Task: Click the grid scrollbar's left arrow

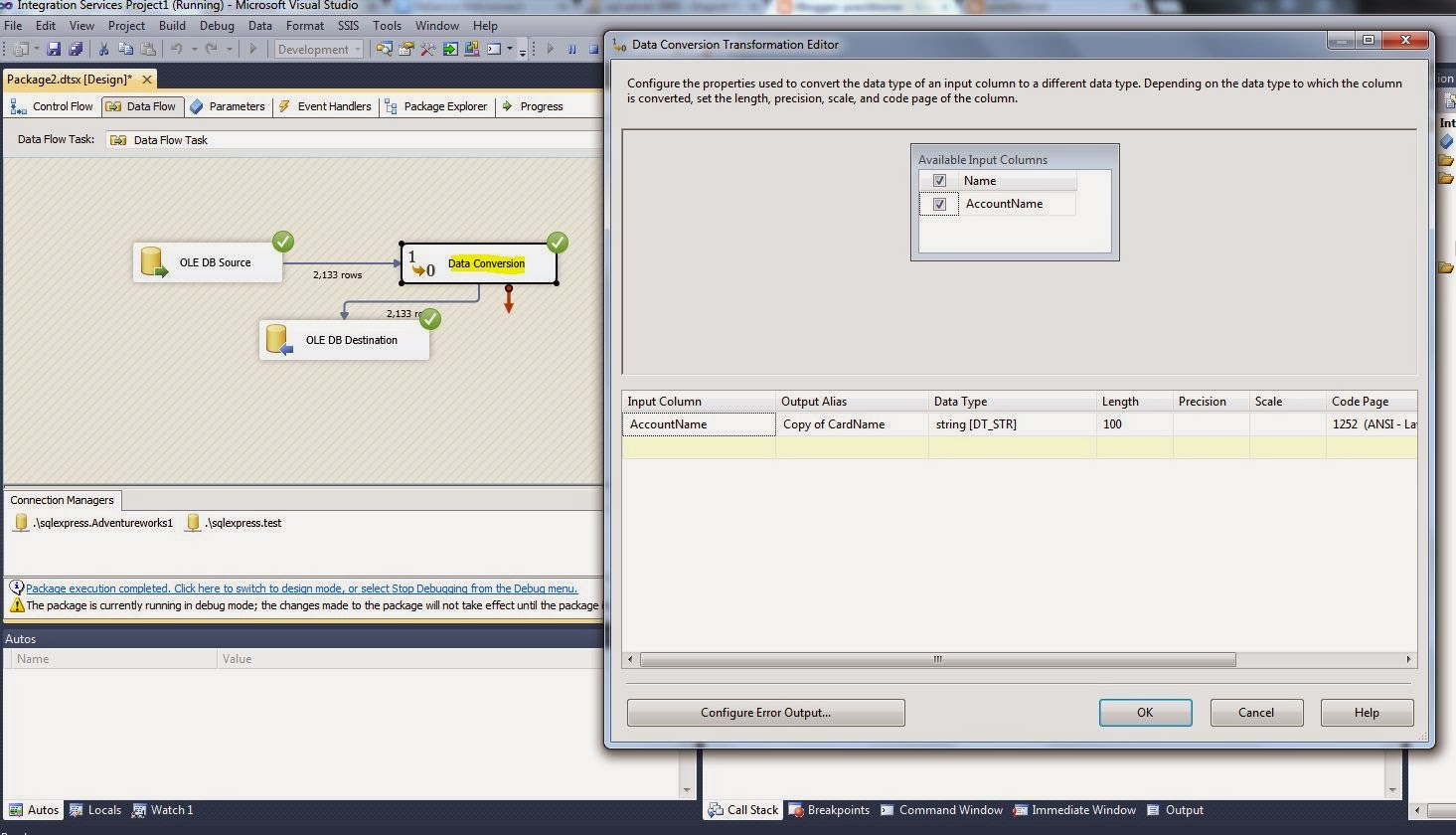Action: pos(631,659)
